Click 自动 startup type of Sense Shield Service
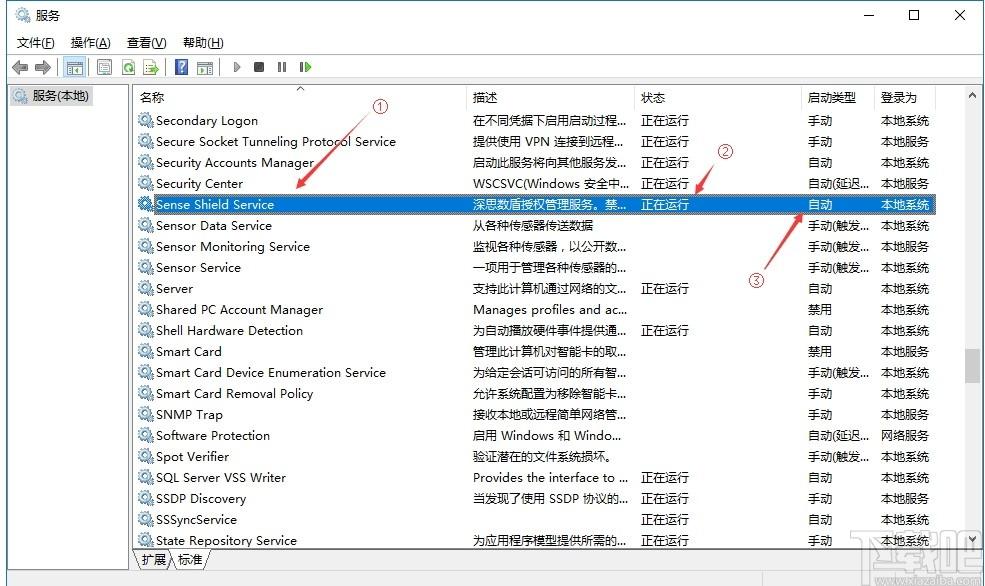The height and width of the screenshot is (586, 985). (820, 204)
